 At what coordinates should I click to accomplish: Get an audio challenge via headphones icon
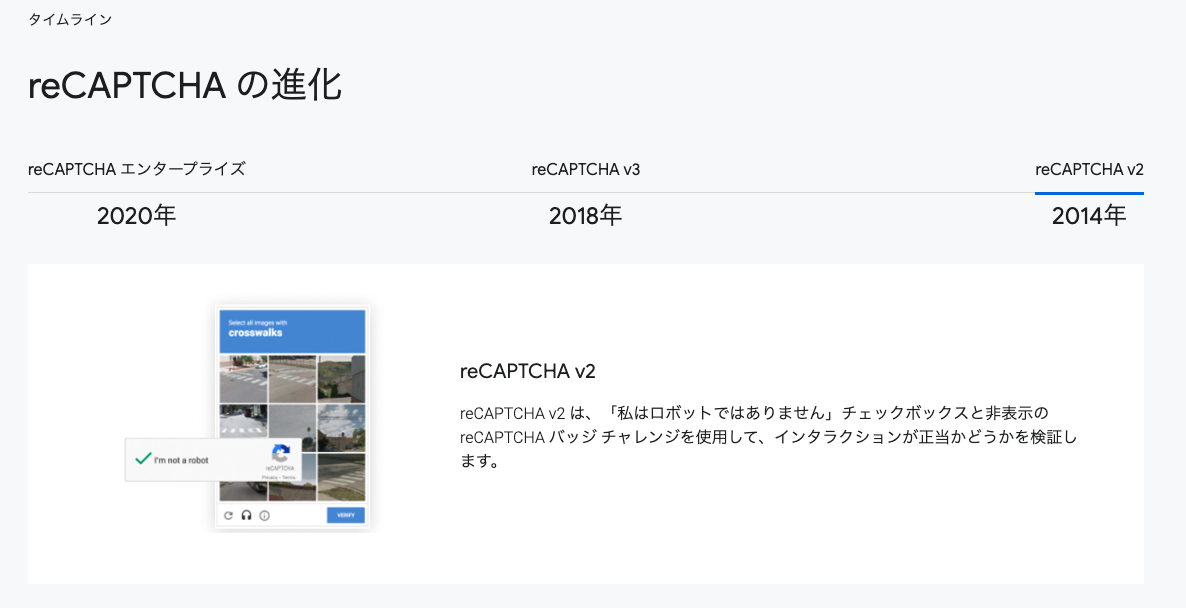[247, 516]
